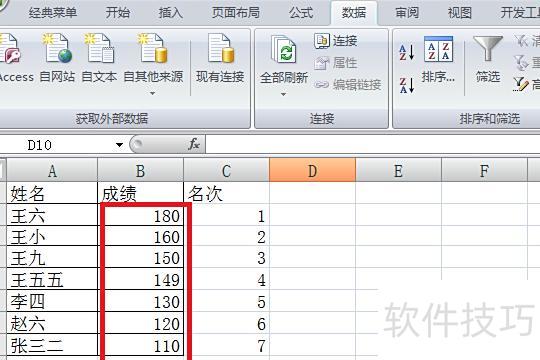Select score cell 110
Screen dimensions: 540x360
[x=141, y=345]
